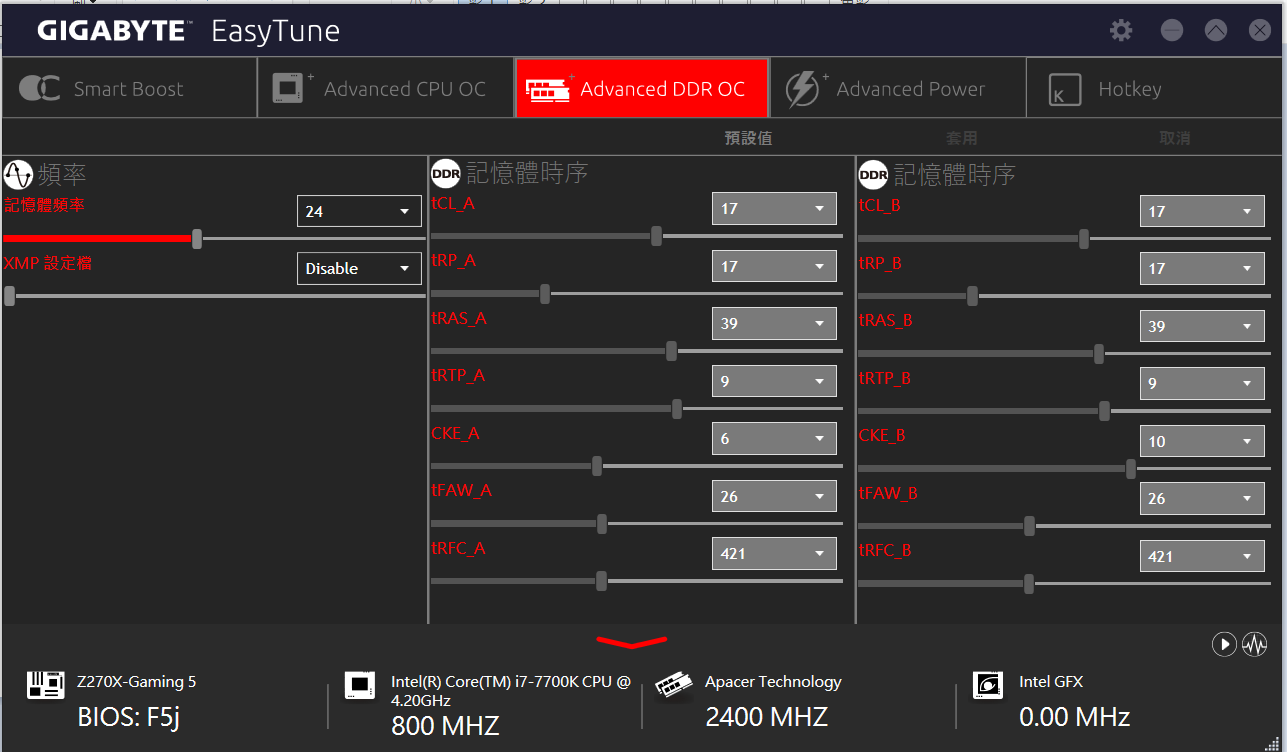Open the Advanced CPU OC tab
The height and width of the screenshot is (752, 1287).
click(x=386, y=88)
